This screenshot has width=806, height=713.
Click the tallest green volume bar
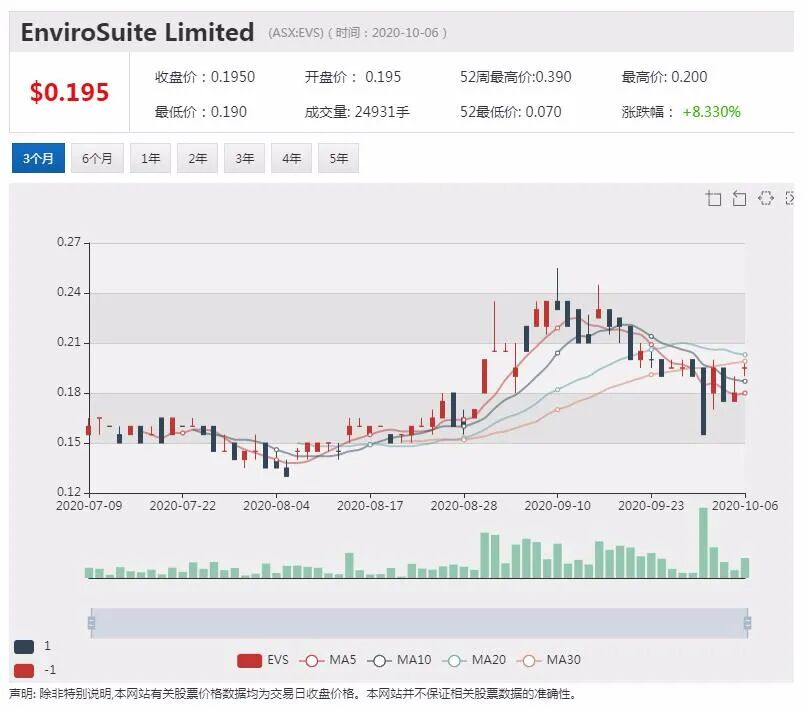pos(703,543)
